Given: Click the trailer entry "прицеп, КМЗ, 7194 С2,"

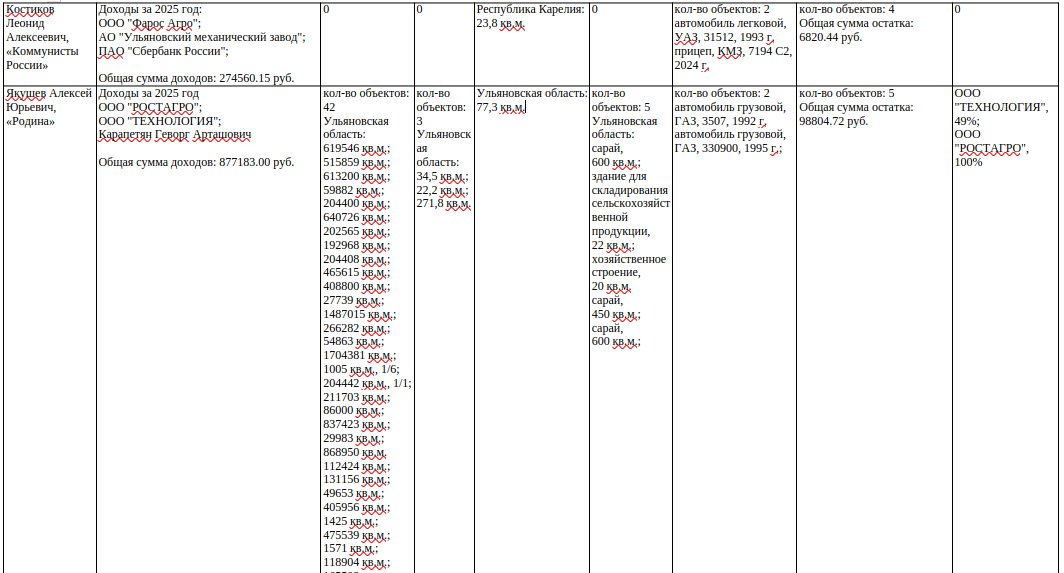Looking at the screenshot, I should click(x=733, y=51).
